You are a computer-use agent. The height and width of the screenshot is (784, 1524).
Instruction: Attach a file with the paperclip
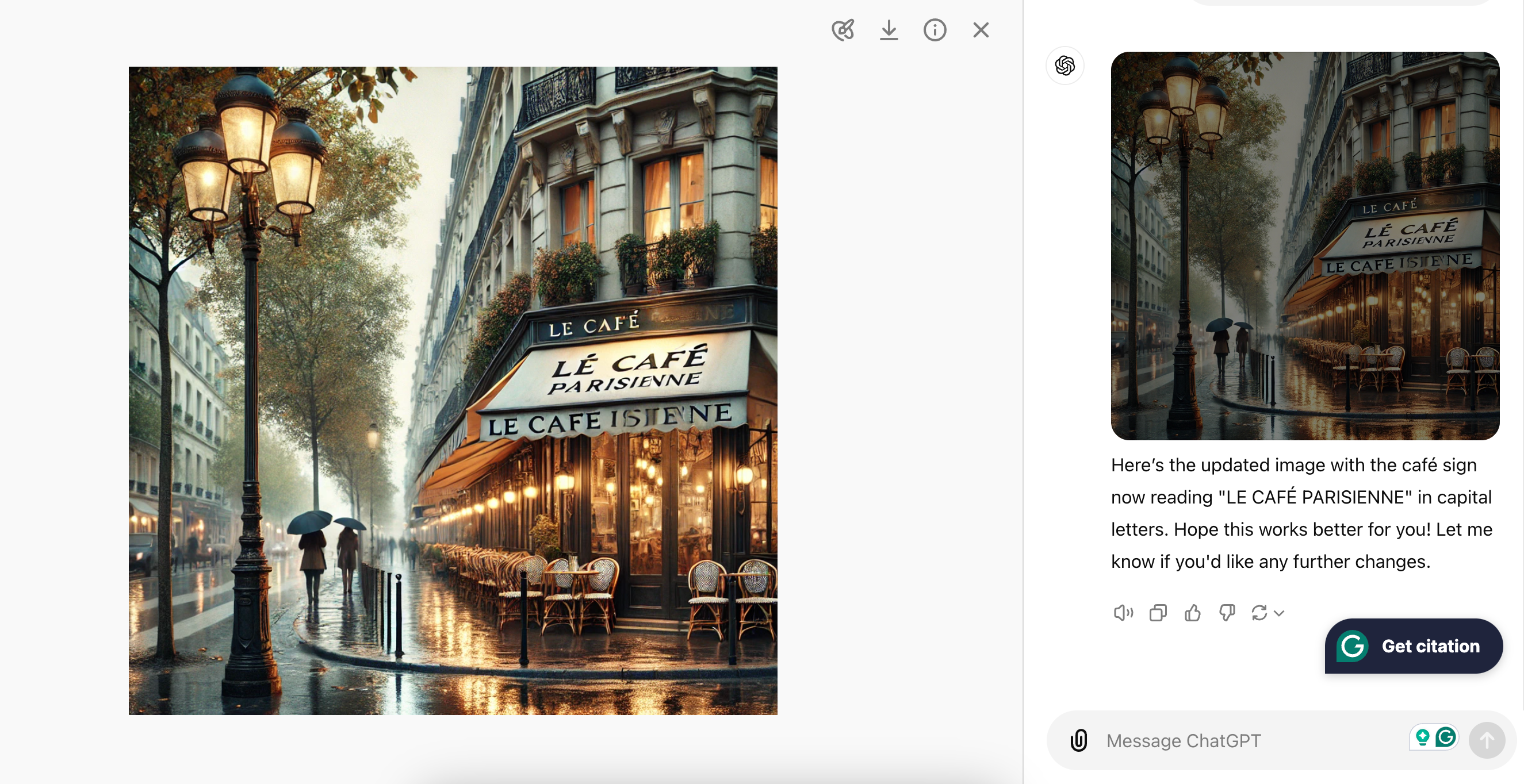pos(1078,740)
